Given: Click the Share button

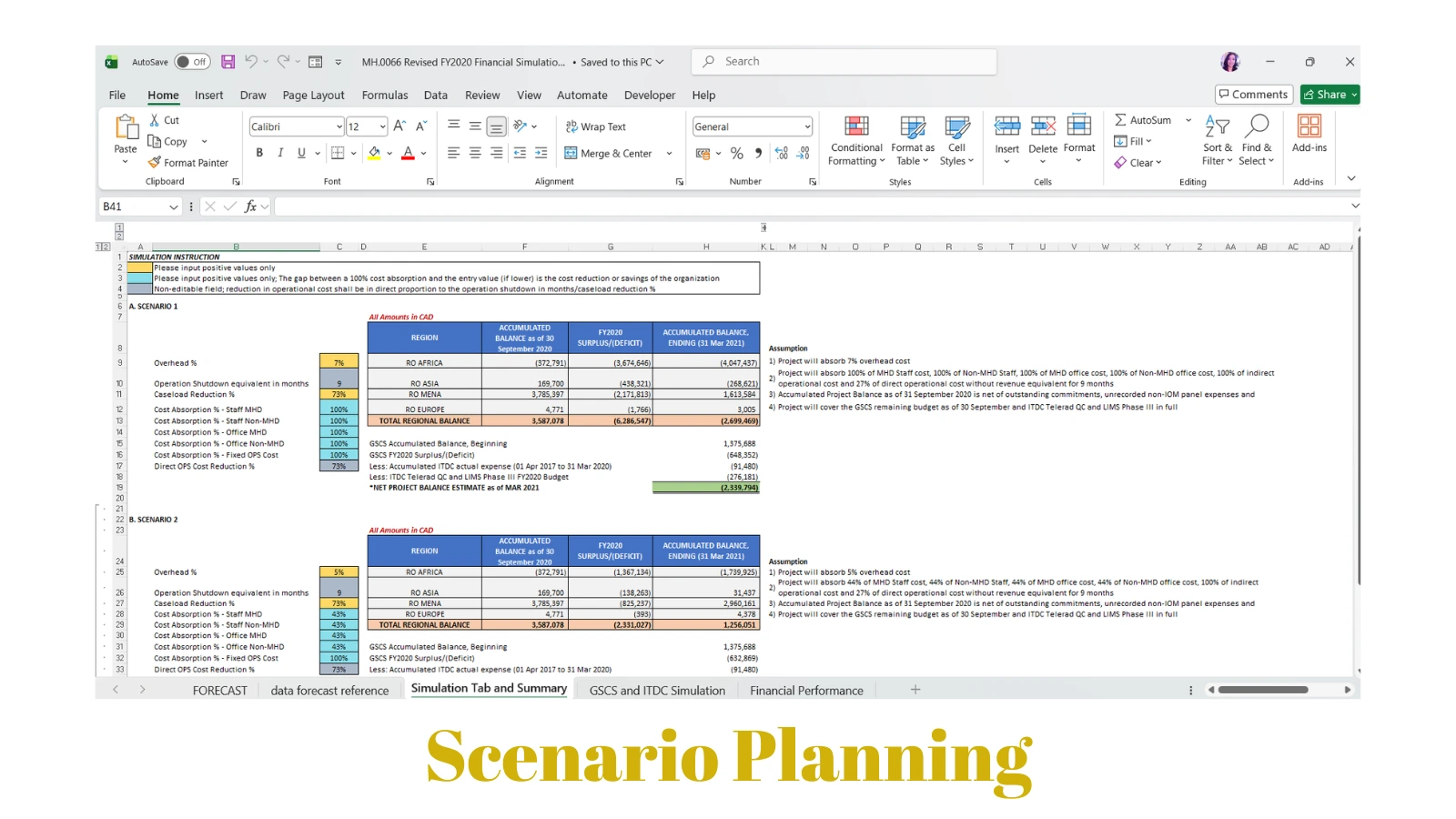Looking at the screenshot, I should pos(1330,95).
